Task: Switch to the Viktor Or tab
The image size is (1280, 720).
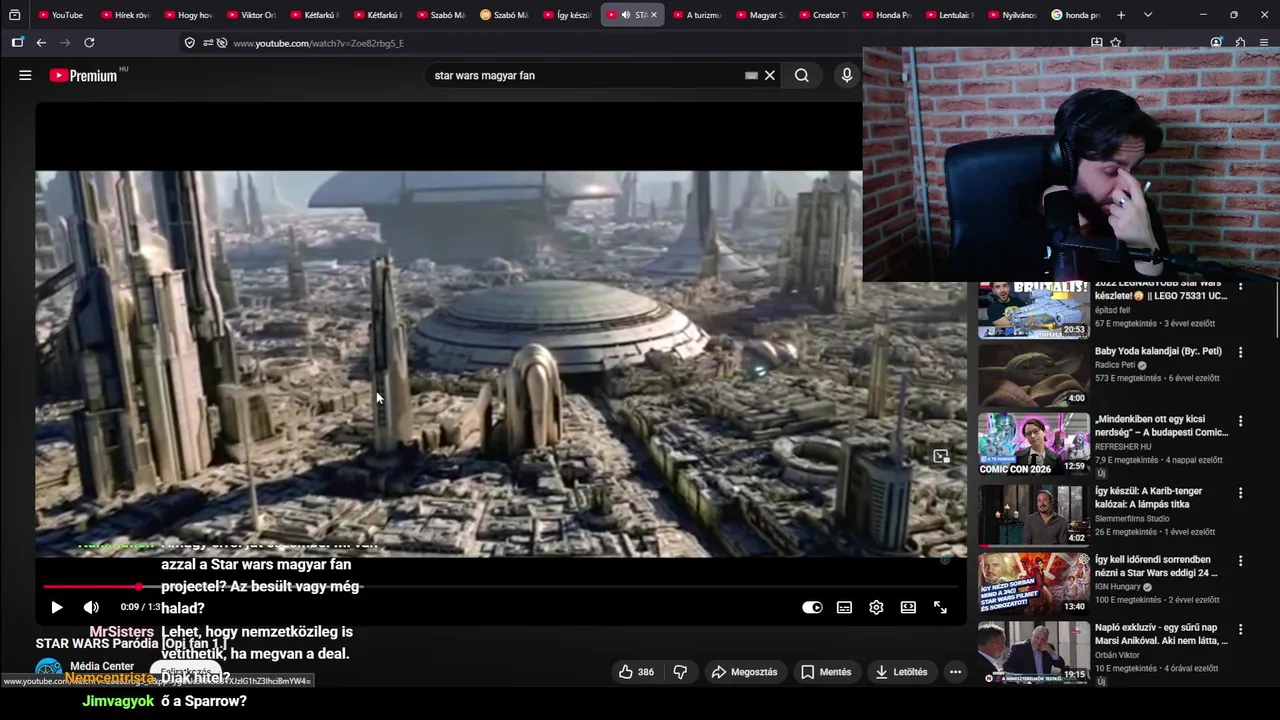Action: click(x=250, y=15)
